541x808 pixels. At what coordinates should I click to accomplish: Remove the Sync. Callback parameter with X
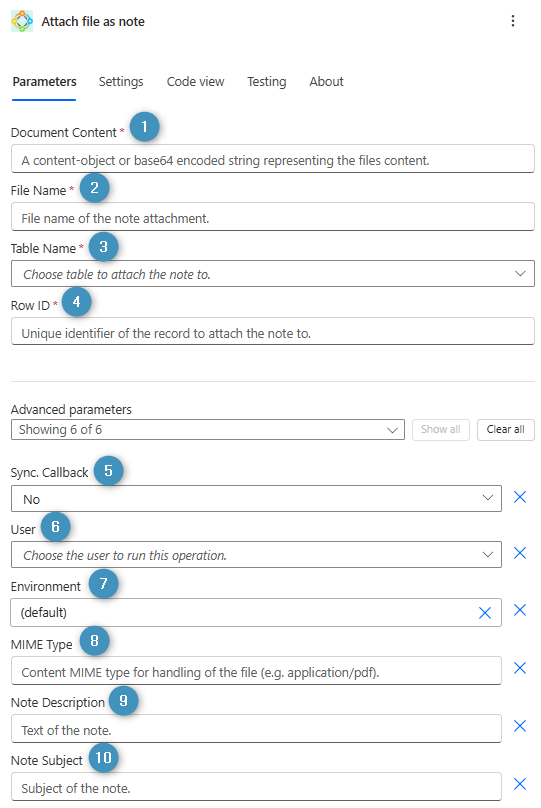tap(520, 497)
